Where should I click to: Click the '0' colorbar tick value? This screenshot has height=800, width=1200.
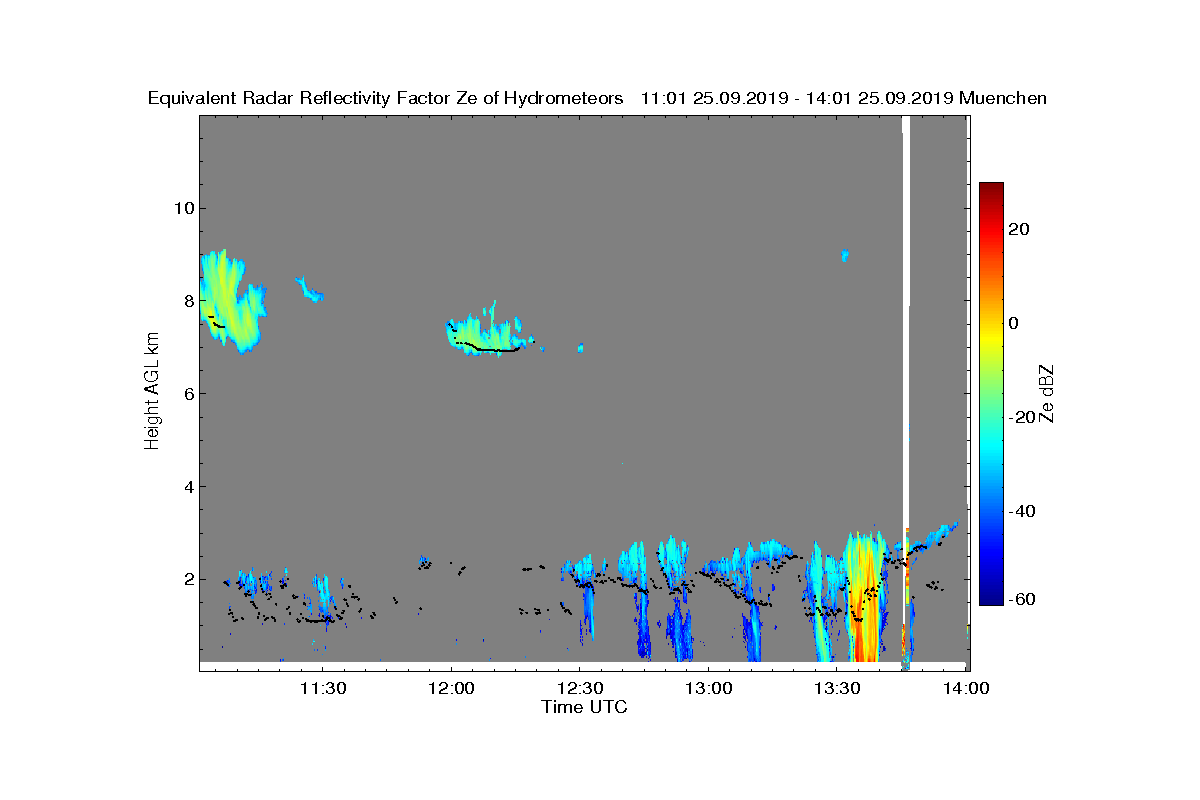pyautogui.click(x=1015, y=323)
